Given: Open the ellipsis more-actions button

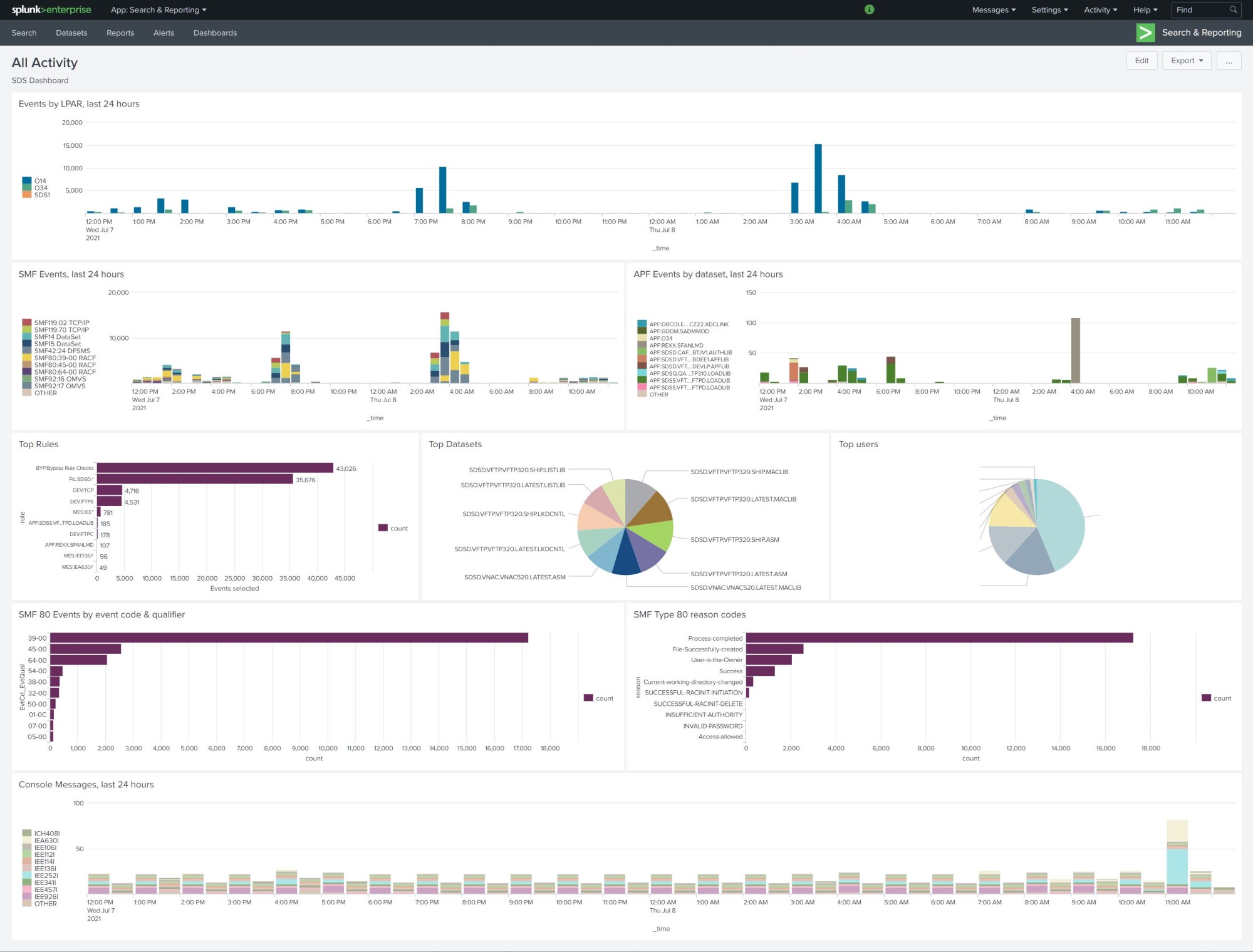Looking at the screenshot, I should click(x=1229, y=61).
